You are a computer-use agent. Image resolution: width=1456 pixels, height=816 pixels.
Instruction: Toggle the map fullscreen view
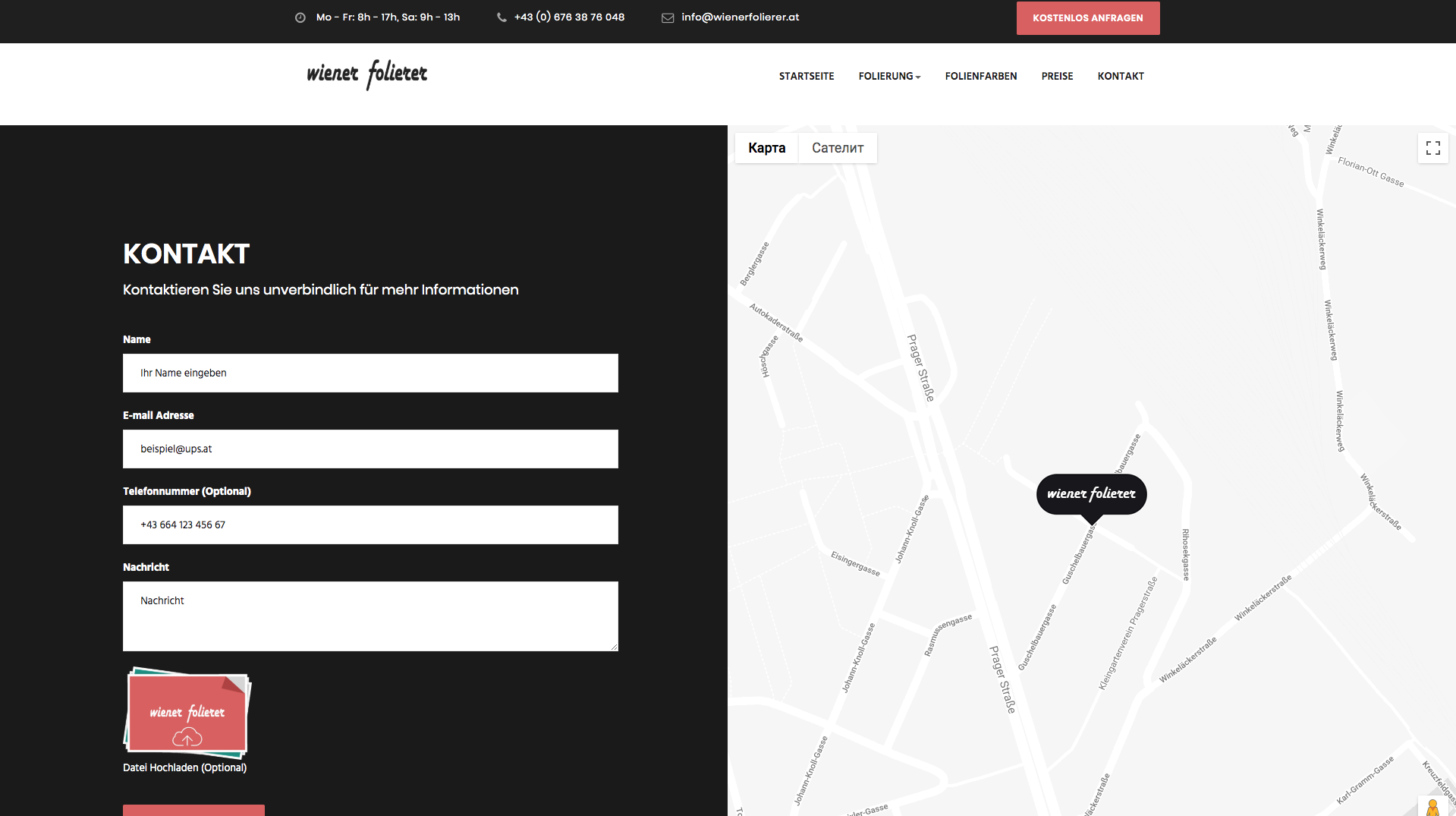coord(1432,148)
